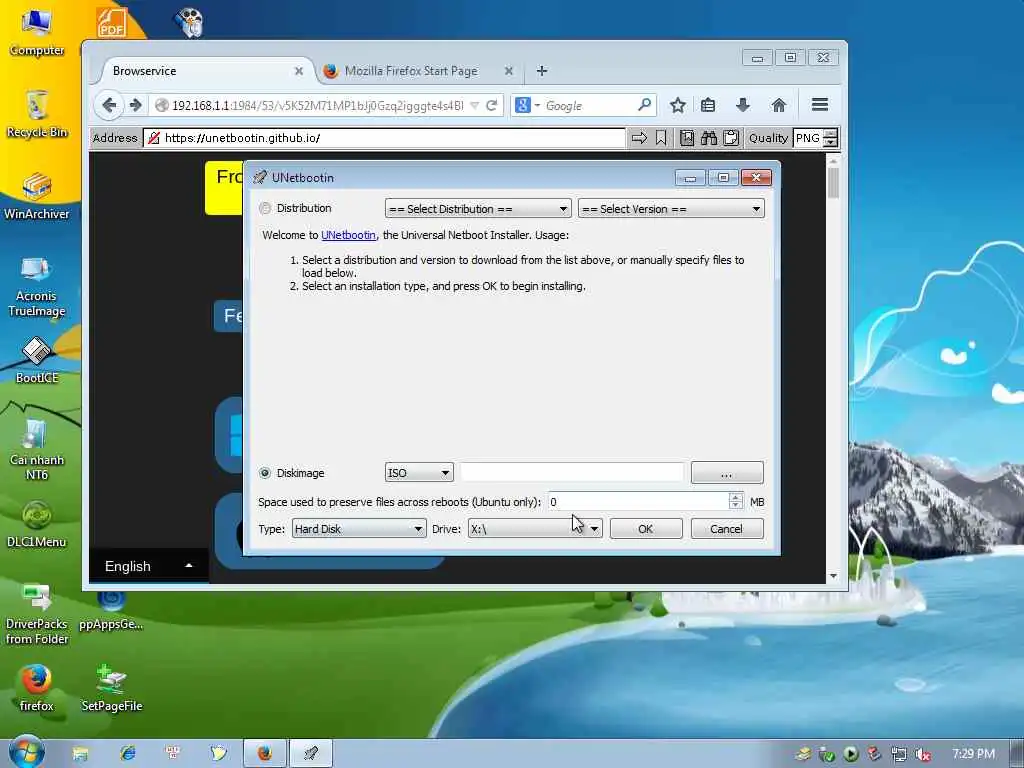The height and width of the screenshot is (768, 1024).
Task: Click the UNetbootin taskbar button
Action: point(311,753)
